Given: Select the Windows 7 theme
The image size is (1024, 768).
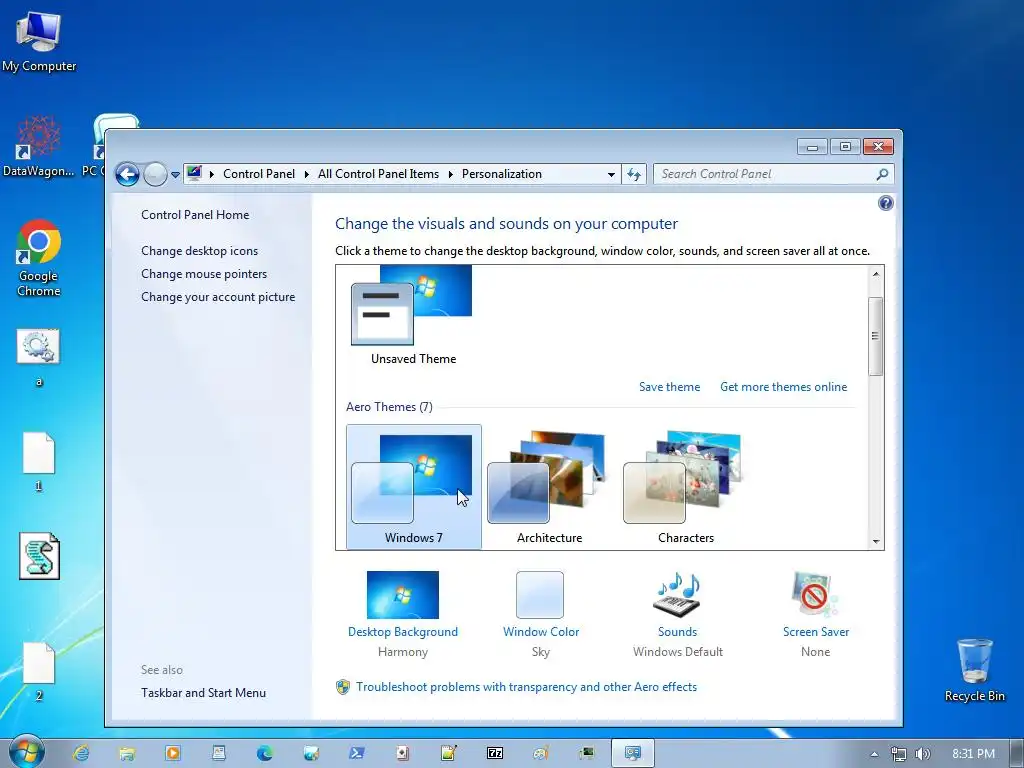Looking at the screenshot, I should coord(413,487).
